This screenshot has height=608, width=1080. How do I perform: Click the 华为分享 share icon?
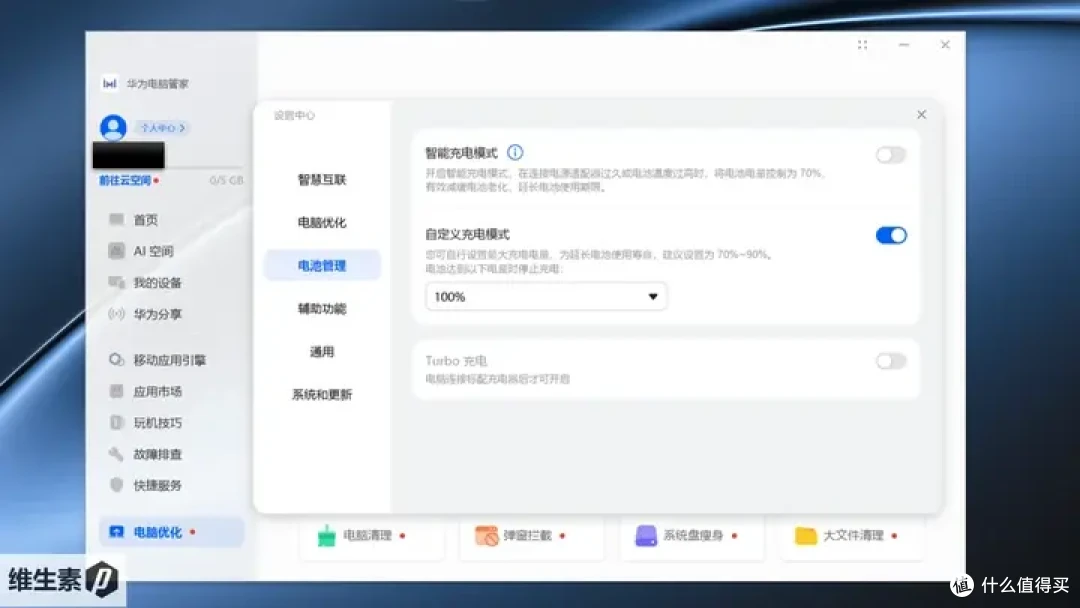(116, 314)
